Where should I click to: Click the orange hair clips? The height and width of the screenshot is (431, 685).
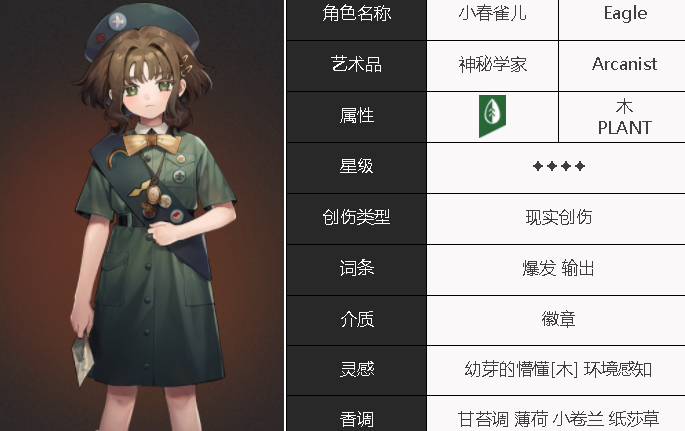coord(187,65)
